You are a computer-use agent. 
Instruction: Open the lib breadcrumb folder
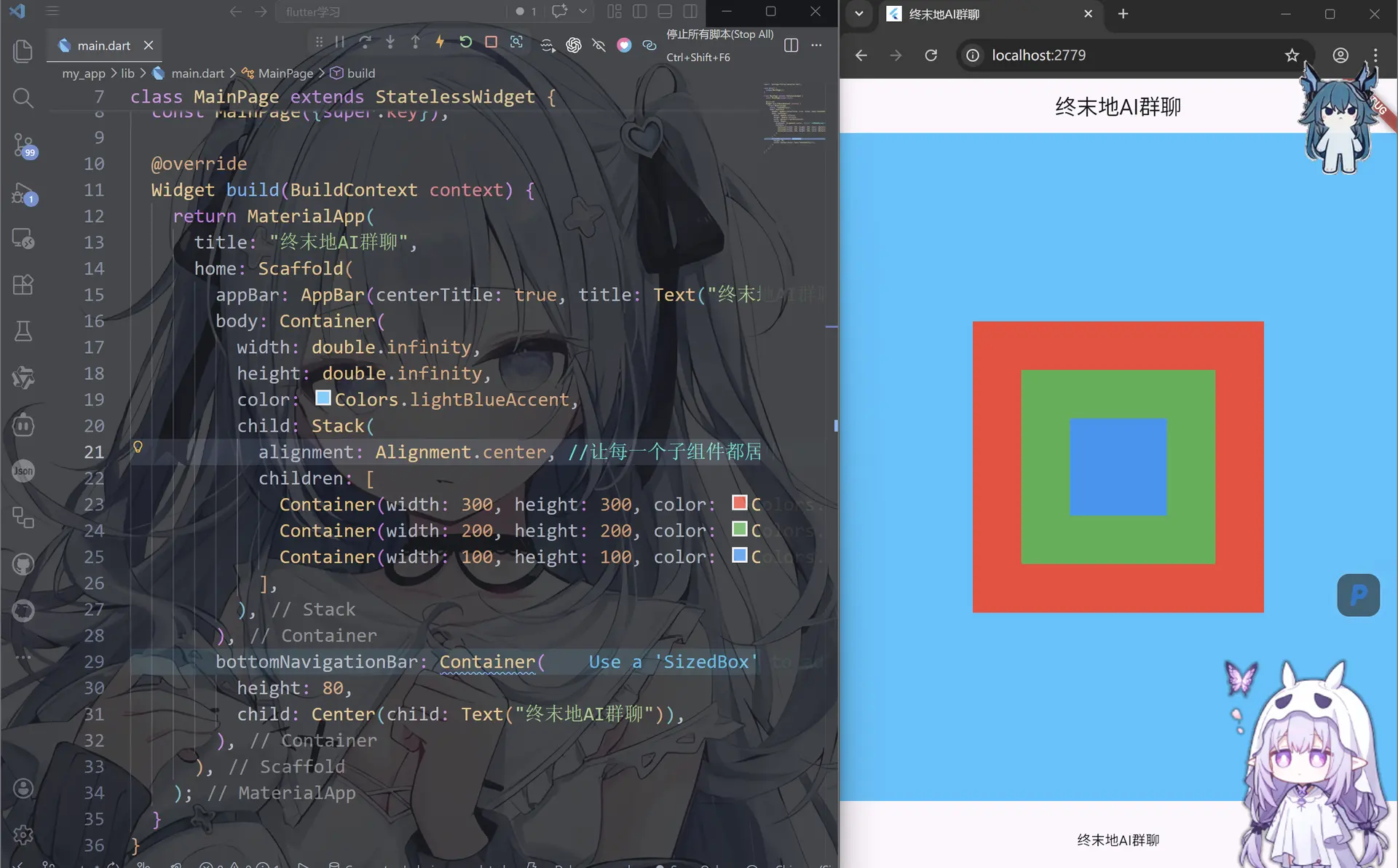pyautogui.click(x=127, y=74)
